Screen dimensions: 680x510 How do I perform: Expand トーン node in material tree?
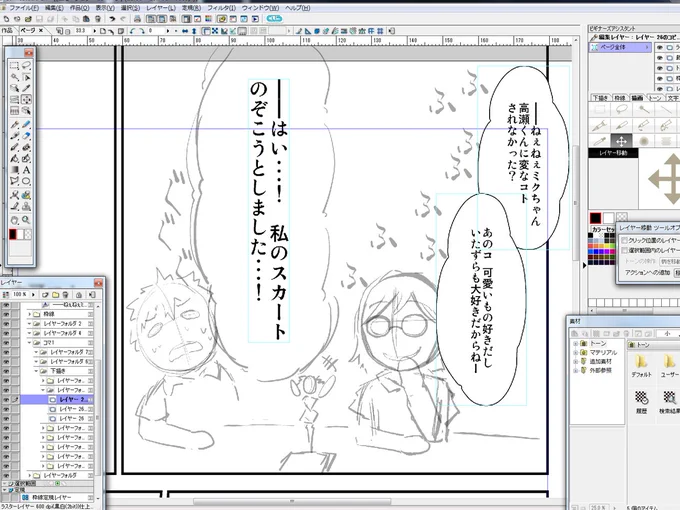tap(576, 343)
